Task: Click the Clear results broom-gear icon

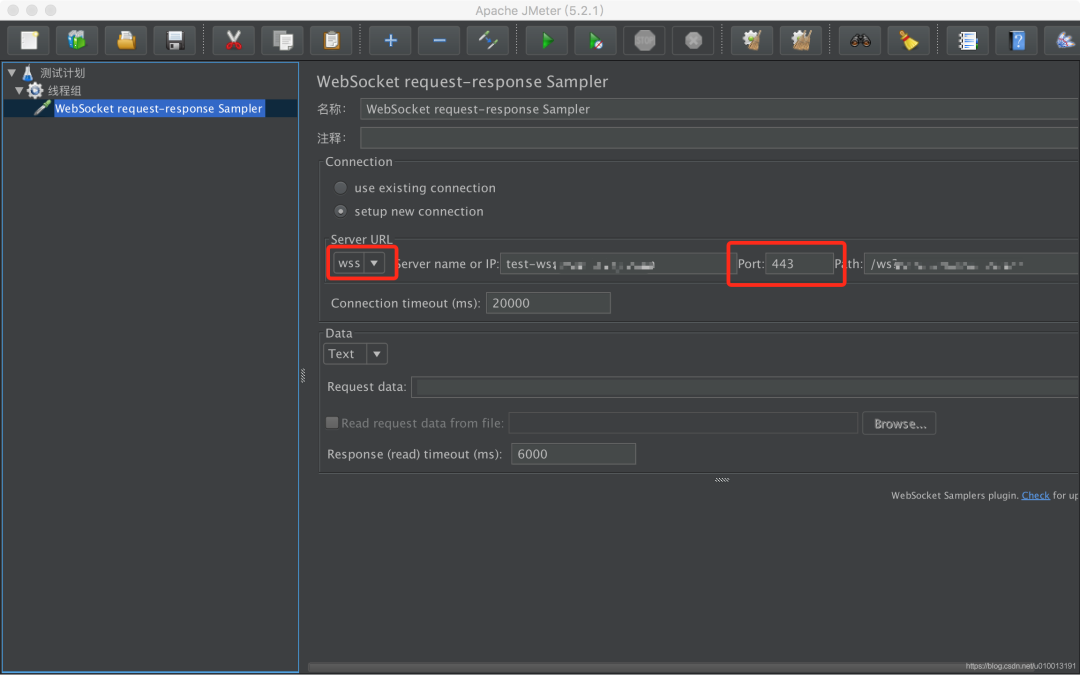Action: point(751,41)
